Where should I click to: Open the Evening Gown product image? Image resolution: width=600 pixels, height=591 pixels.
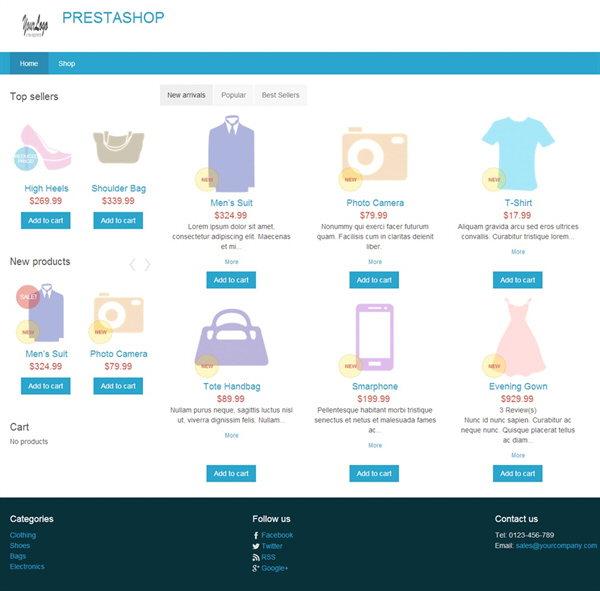pyautogui.click(x=519, y=336)
